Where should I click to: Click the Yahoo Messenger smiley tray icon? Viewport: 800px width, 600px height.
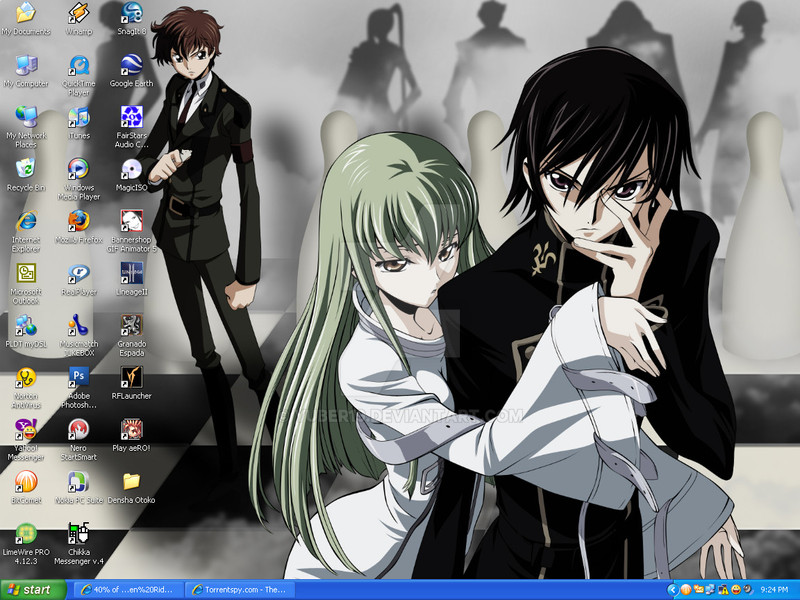tap(736, 590)
